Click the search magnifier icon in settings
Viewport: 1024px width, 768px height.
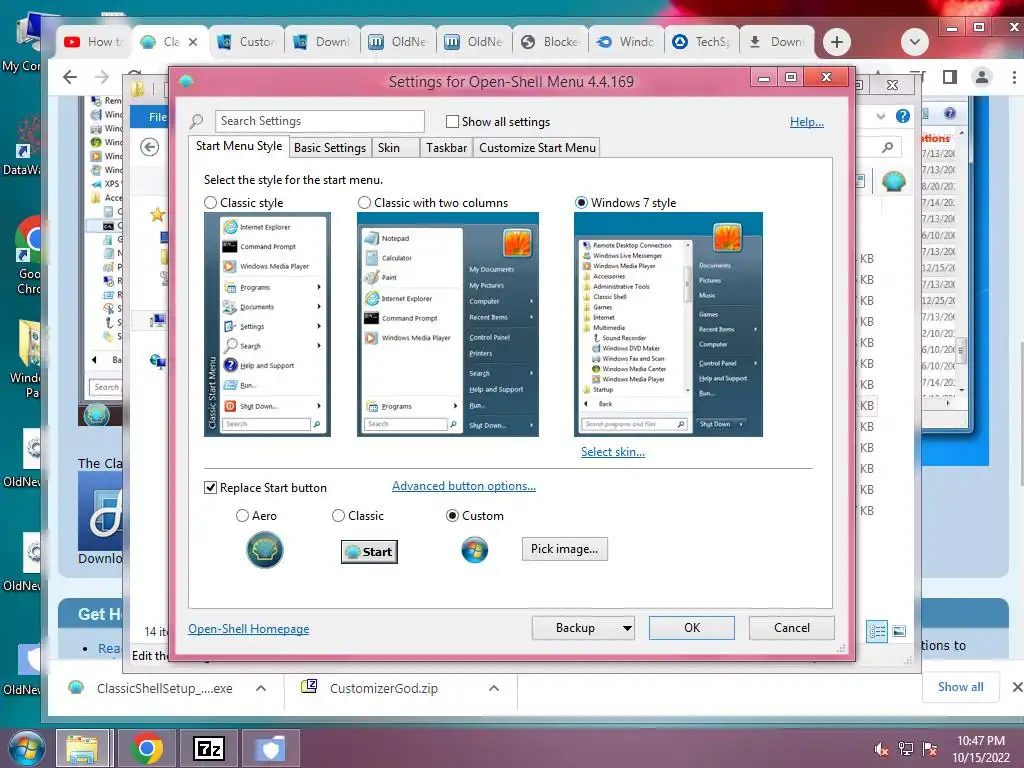pyautogui.click(x=196, y=121)
